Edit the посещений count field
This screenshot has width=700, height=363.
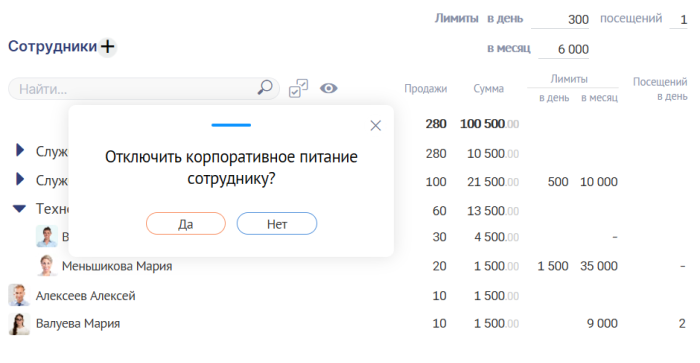[x=679, y=20]
